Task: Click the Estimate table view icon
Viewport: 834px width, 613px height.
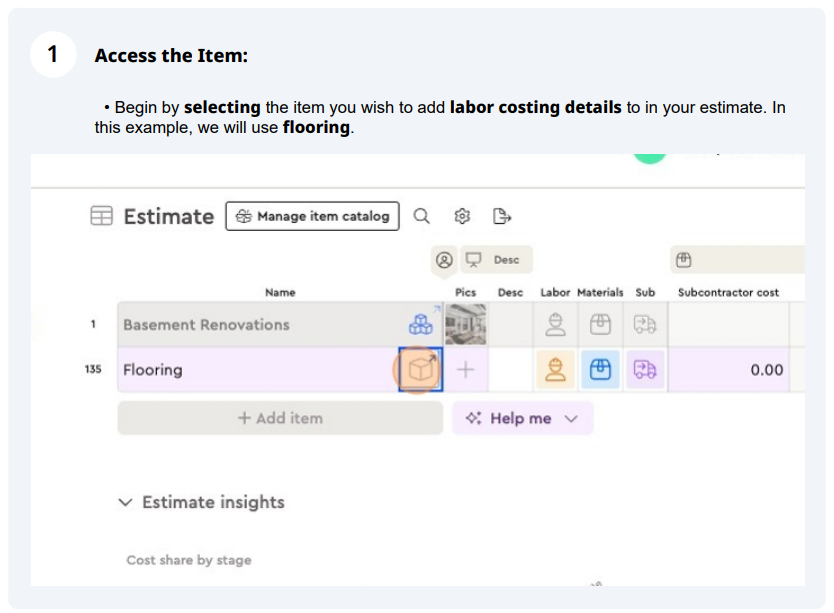Action: 102,216
